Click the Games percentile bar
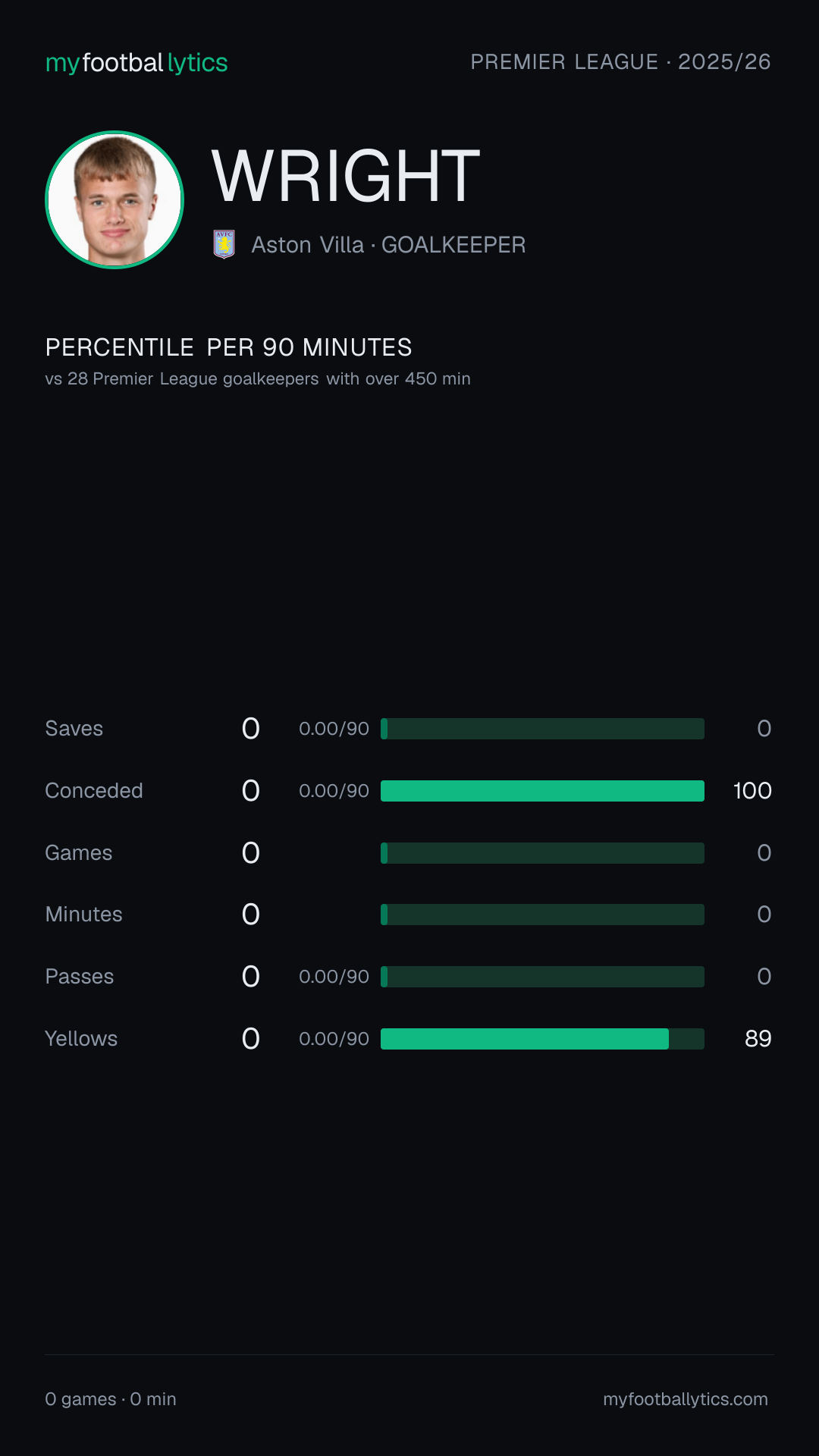The width and height of the screenshot is (819, 1456). [x=542, y=853]
